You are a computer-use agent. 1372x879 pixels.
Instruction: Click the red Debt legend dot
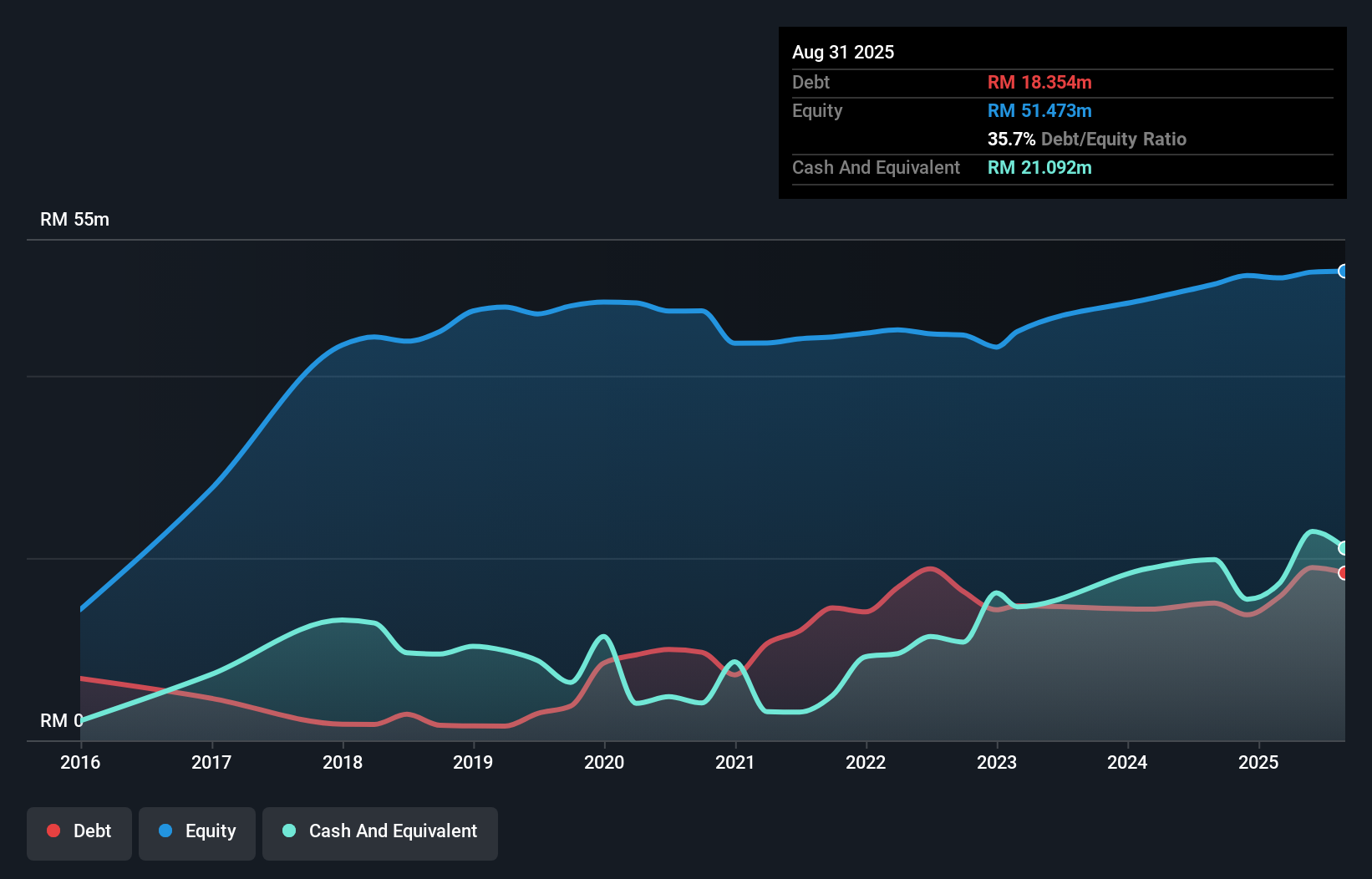pos(53,831)
